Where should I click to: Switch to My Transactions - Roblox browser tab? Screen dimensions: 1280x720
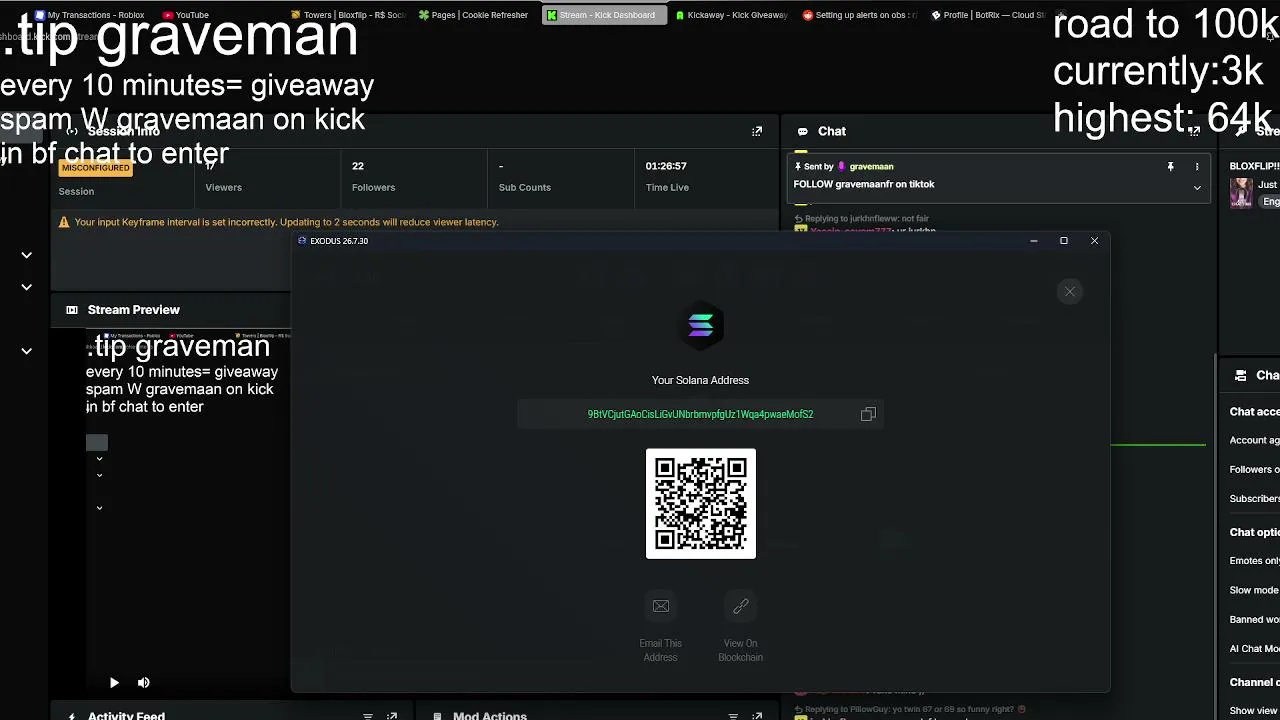tap(90, 15)
